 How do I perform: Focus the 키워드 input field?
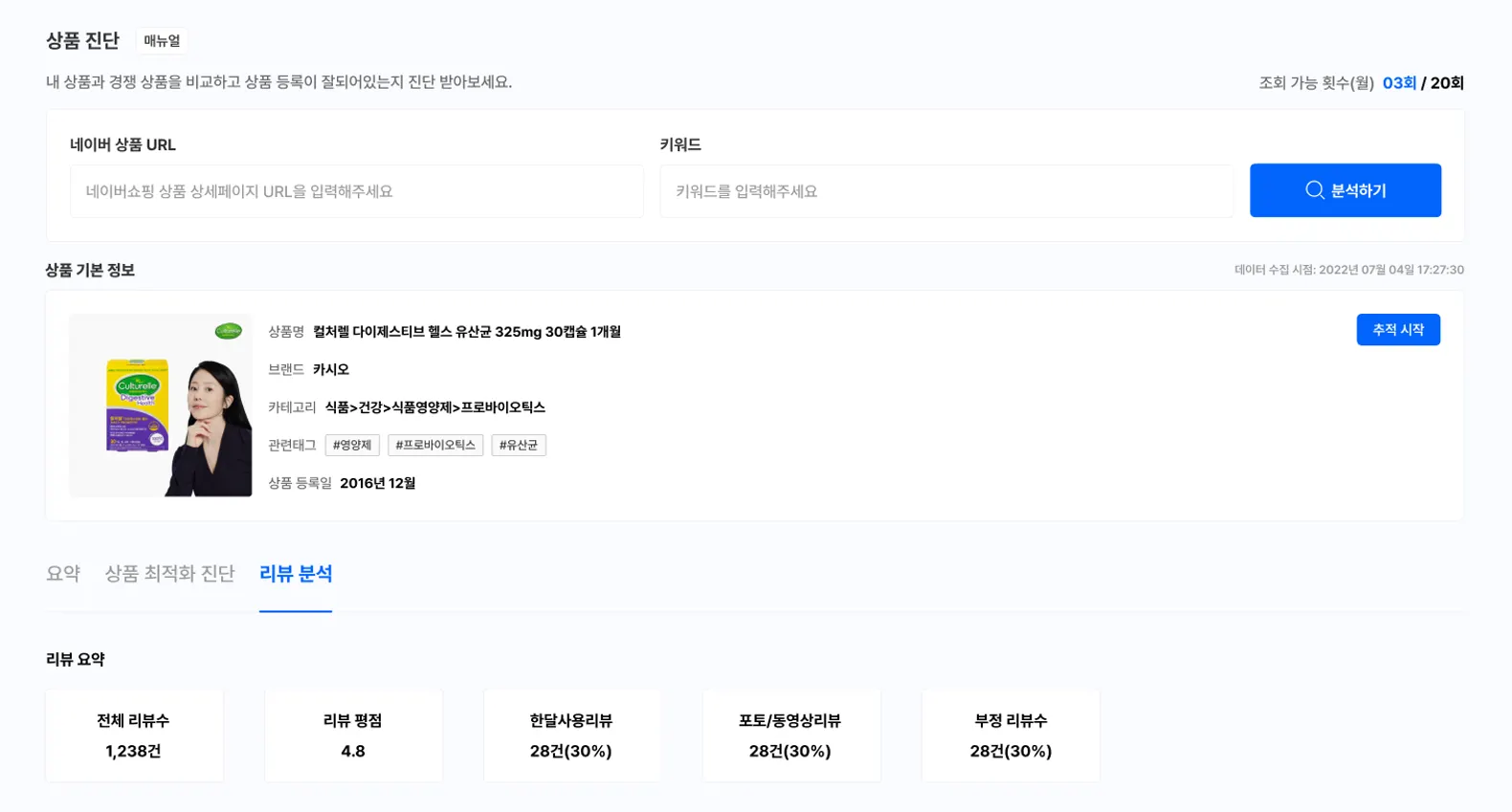(x=946, y=191)
